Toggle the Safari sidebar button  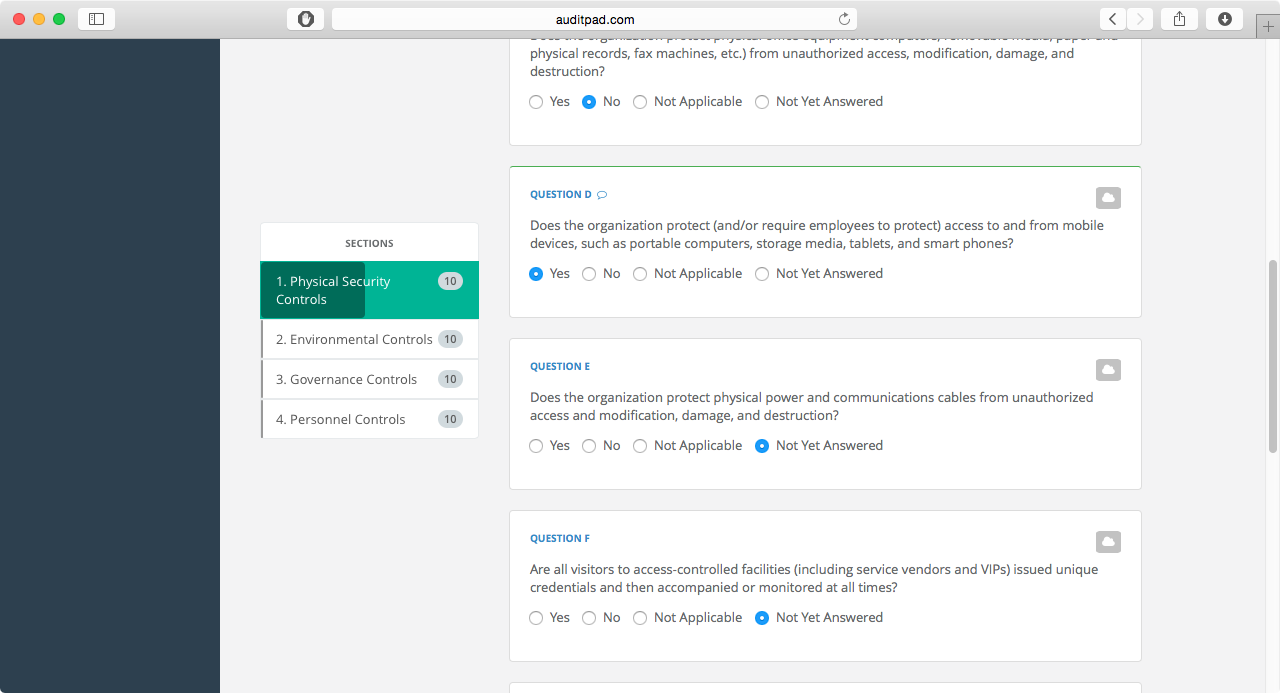[x=96, y=19]
